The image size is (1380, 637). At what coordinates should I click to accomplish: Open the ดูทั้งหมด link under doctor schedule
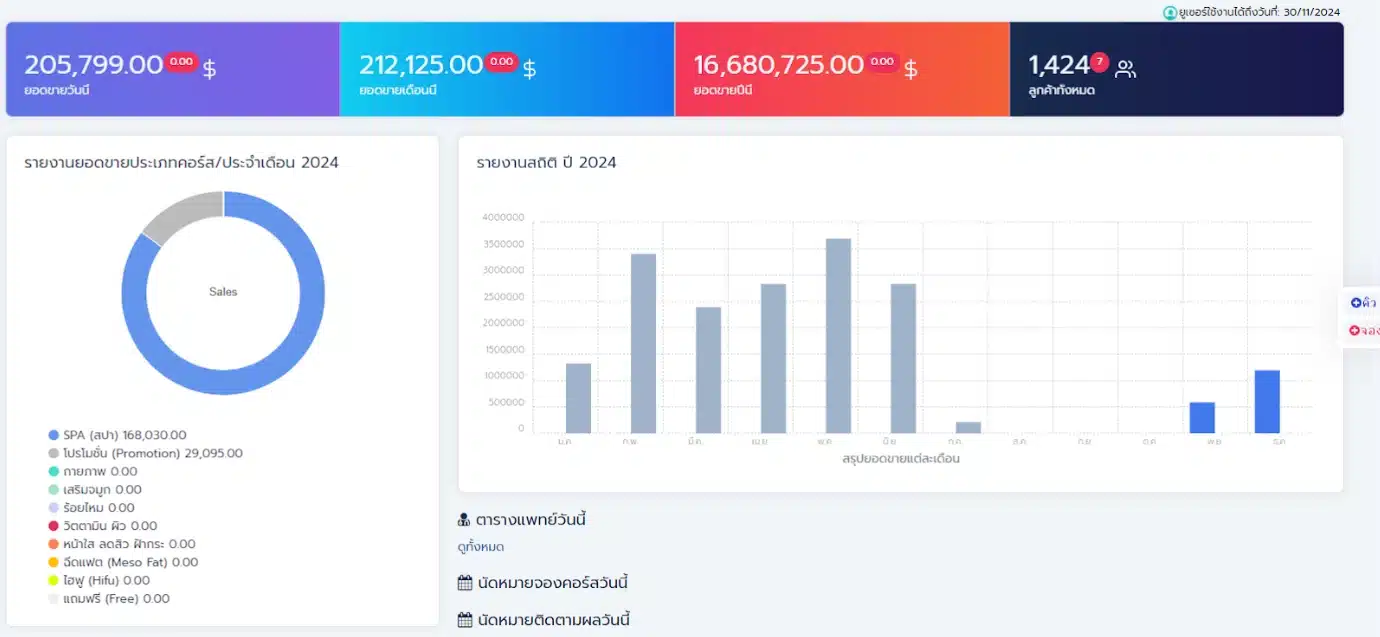480,547
